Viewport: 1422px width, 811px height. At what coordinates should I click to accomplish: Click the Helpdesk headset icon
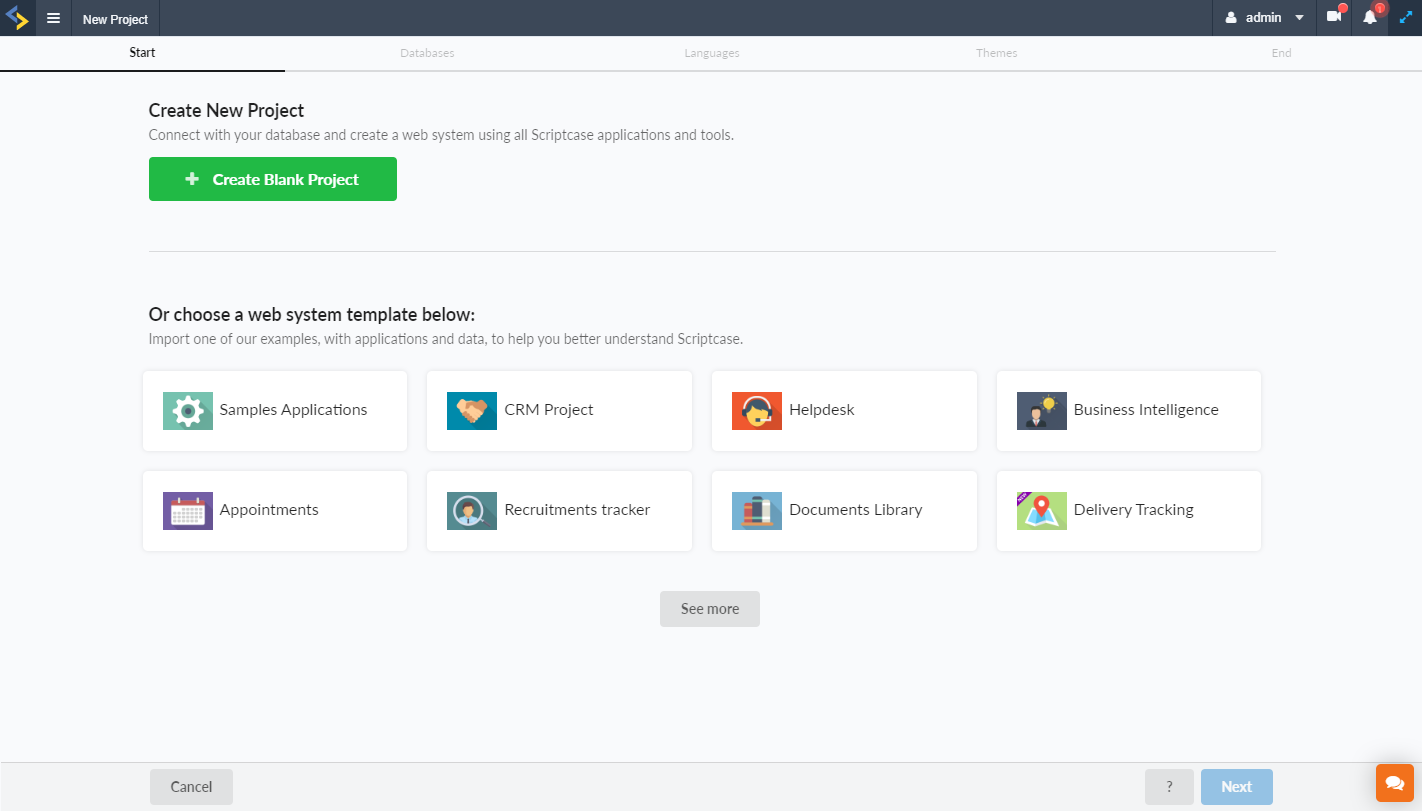[x=757, y=411]
